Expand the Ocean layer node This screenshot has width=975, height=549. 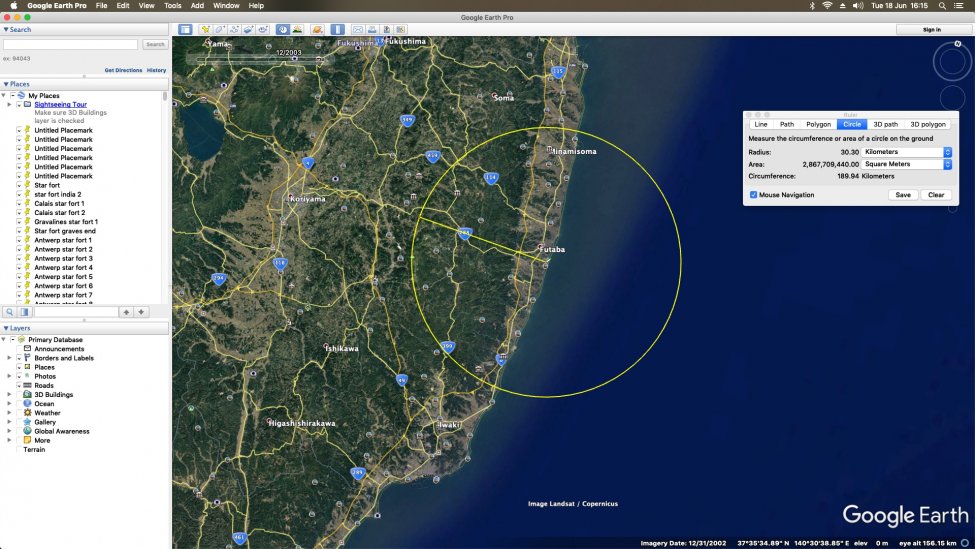coord(9,404)
